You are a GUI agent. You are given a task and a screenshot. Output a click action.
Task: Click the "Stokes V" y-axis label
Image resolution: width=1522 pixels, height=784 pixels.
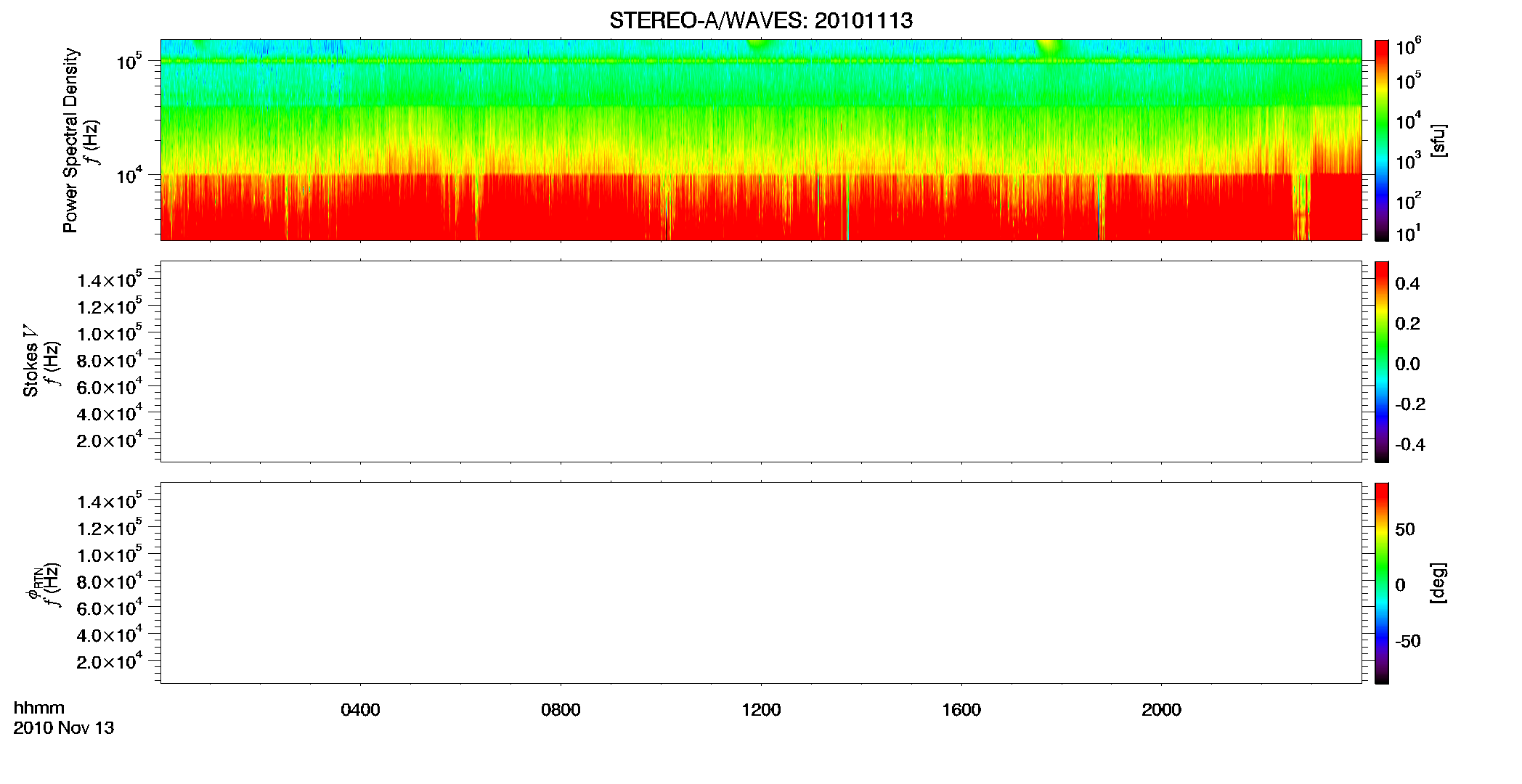[x=30, y=361]
